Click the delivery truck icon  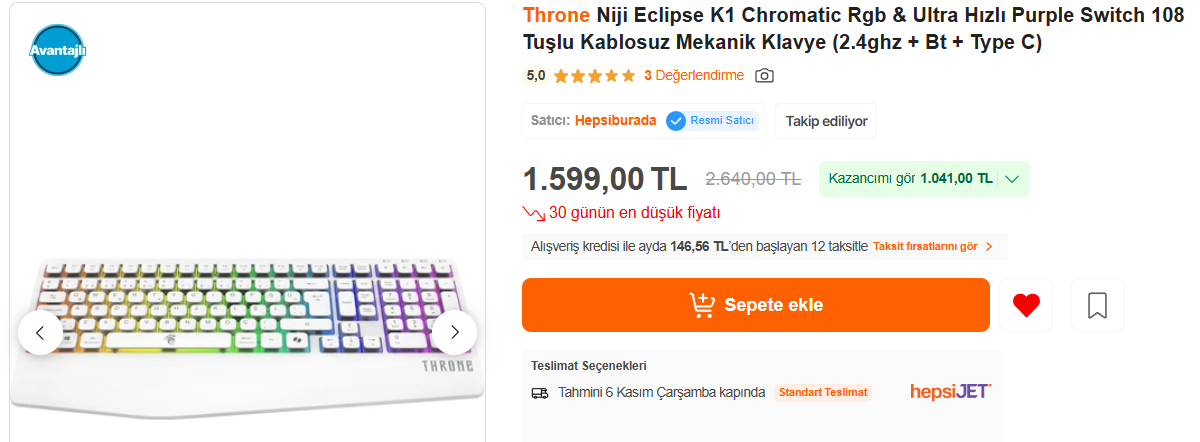(x=540, y=393)
